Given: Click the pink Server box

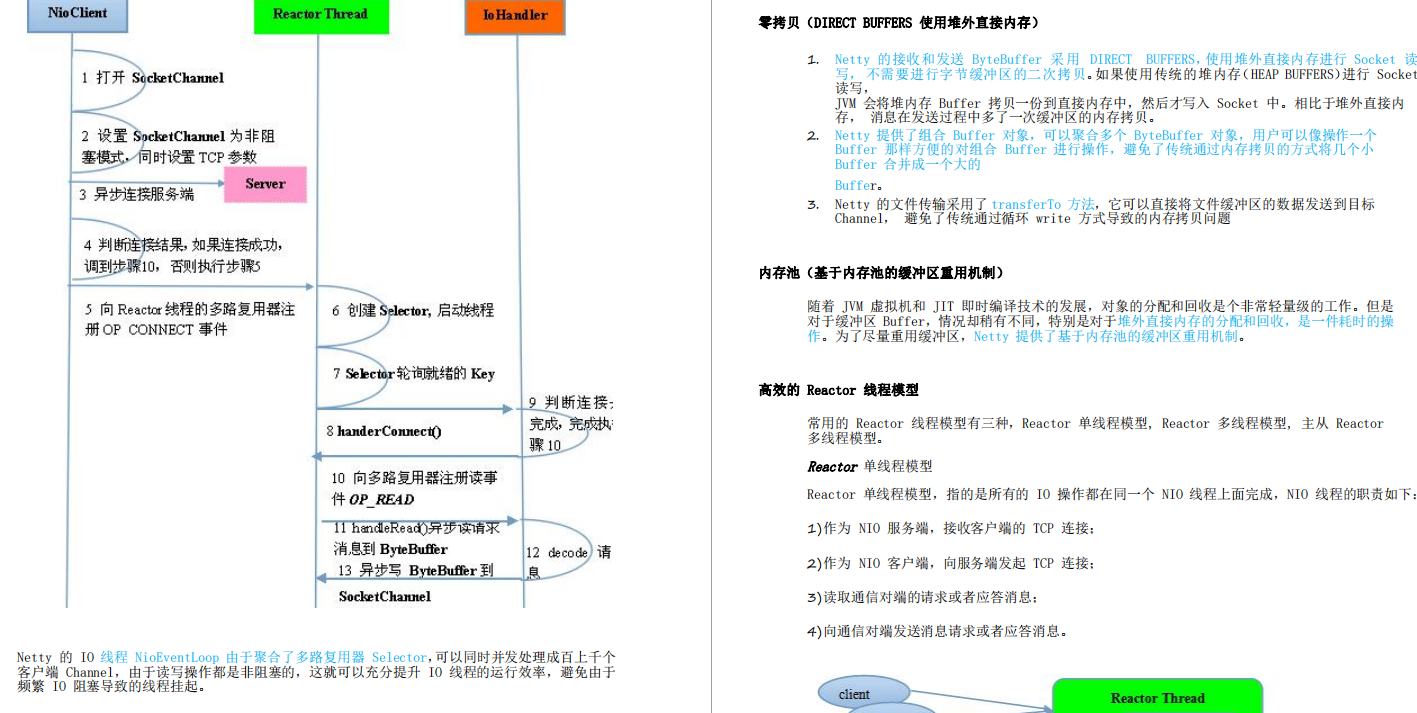Looking at the screenshot, I should coord(265,184).
